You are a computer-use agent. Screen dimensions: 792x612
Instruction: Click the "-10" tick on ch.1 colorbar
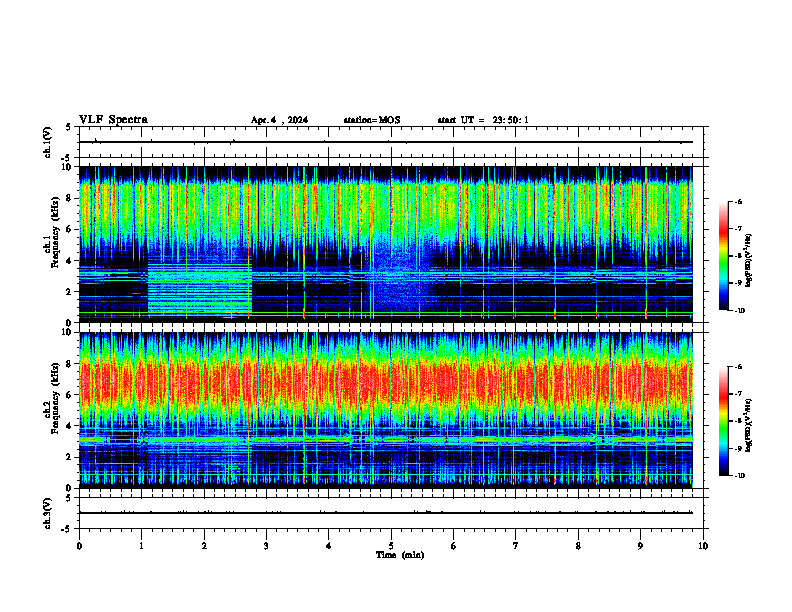coord(739,311)
